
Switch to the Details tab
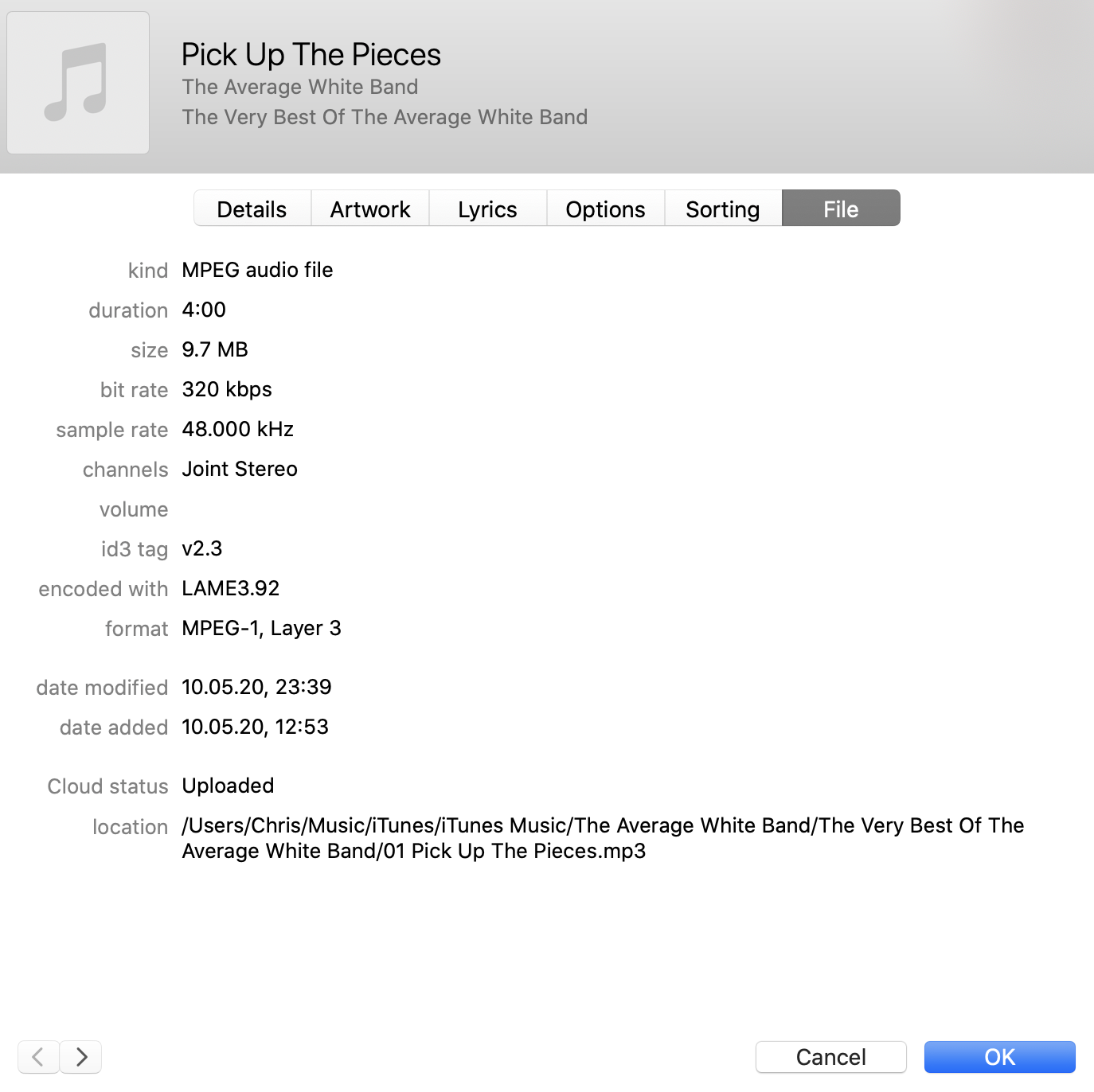(x=252, y=209)
